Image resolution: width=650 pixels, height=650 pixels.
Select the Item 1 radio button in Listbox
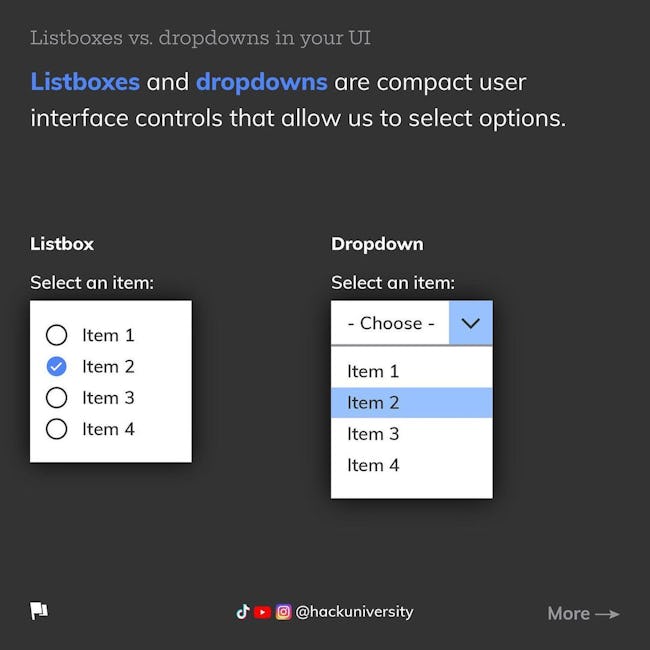coord(56,335)
